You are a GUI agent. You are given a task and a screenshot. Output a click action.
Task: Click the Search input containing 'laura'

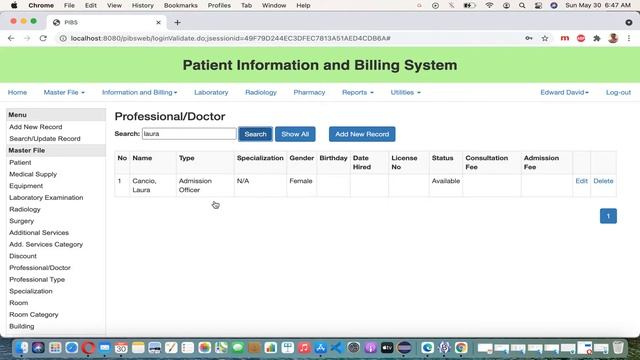click(189, 134)
